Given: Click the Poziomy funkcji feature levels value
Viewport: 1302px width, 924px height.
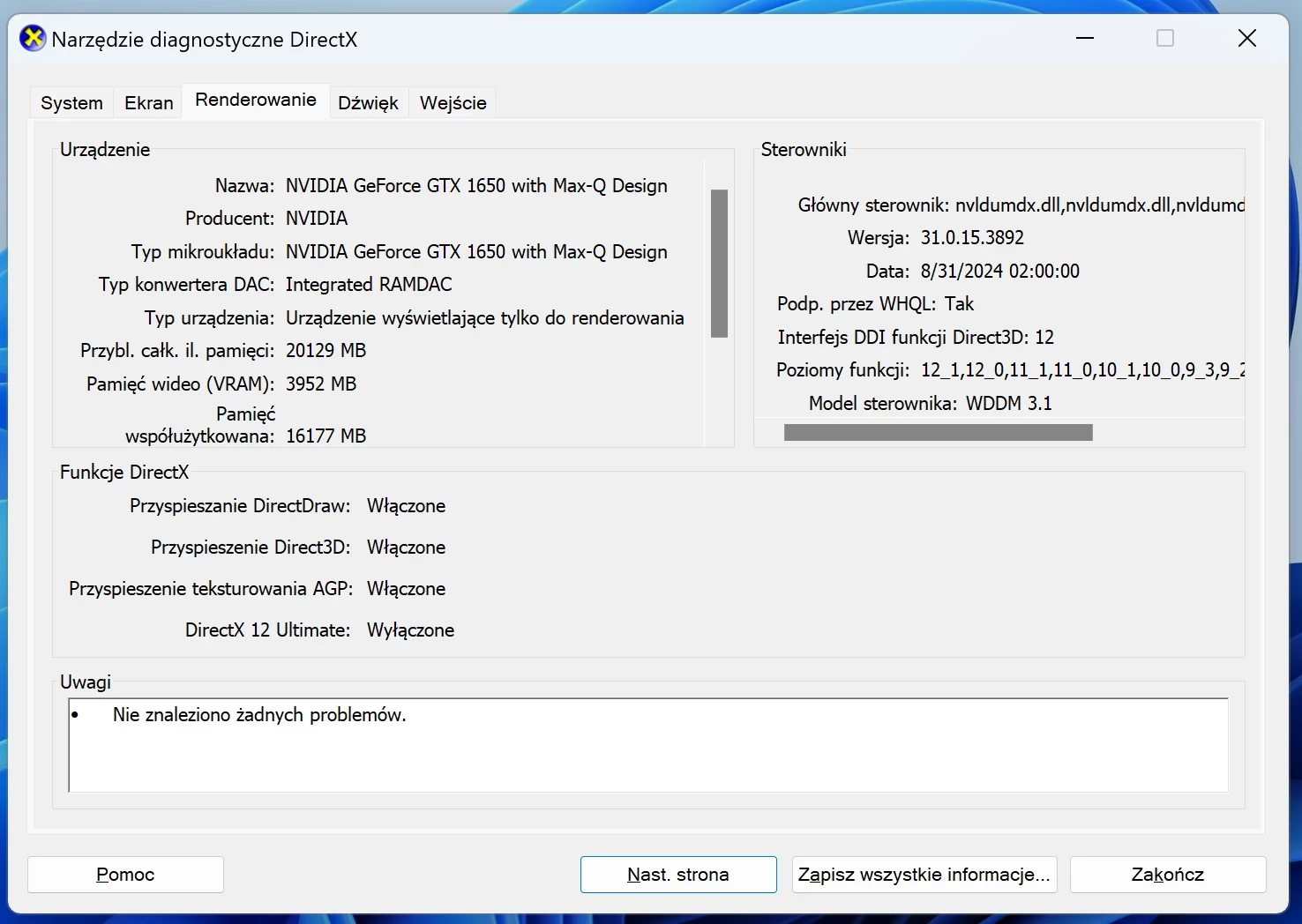Looking at the screenshot, I should [1082, 370].
